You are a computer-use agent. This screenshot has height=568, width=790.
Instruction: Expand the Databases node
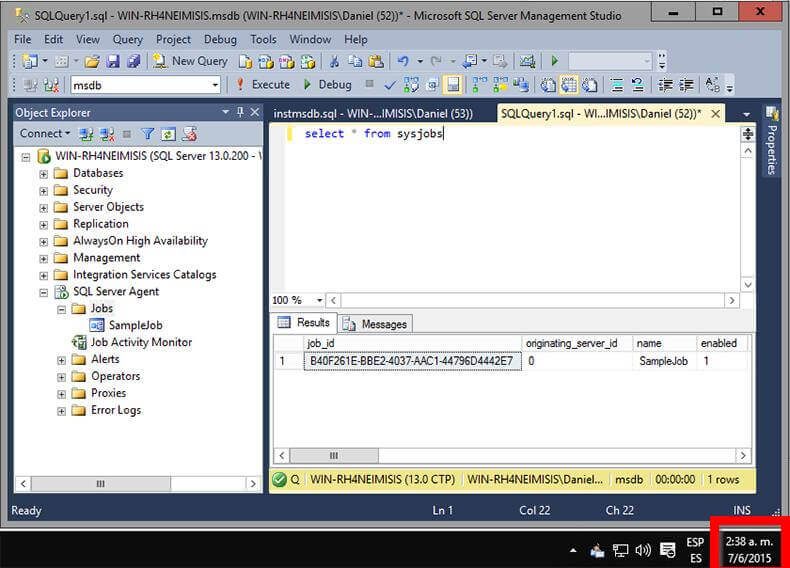coord(44,174)
